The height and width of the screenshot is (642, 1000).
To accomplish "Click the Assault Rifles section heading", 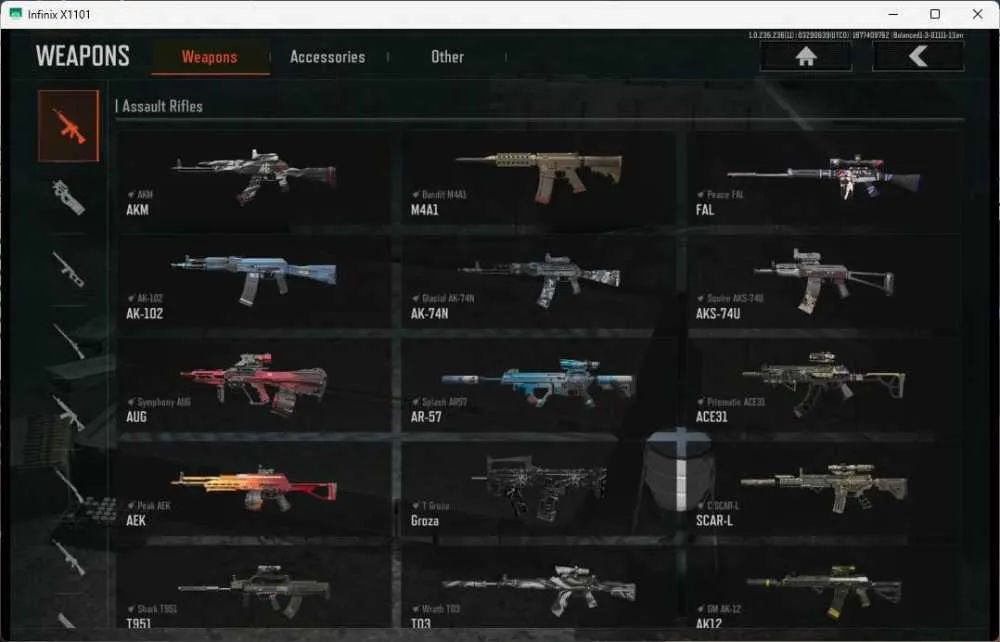I will [162, 106].
